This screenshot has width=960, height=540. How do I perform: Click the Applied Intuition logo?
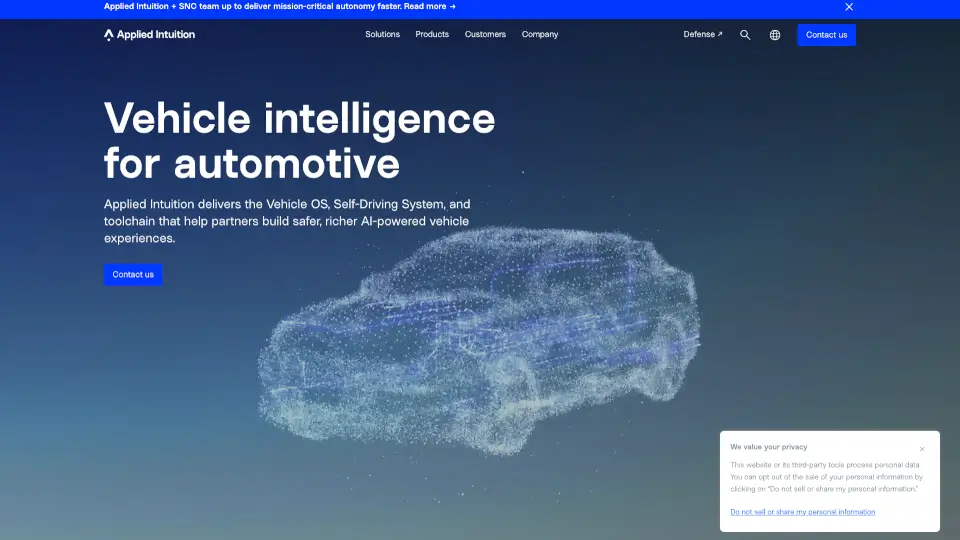(x=150, y=35)
